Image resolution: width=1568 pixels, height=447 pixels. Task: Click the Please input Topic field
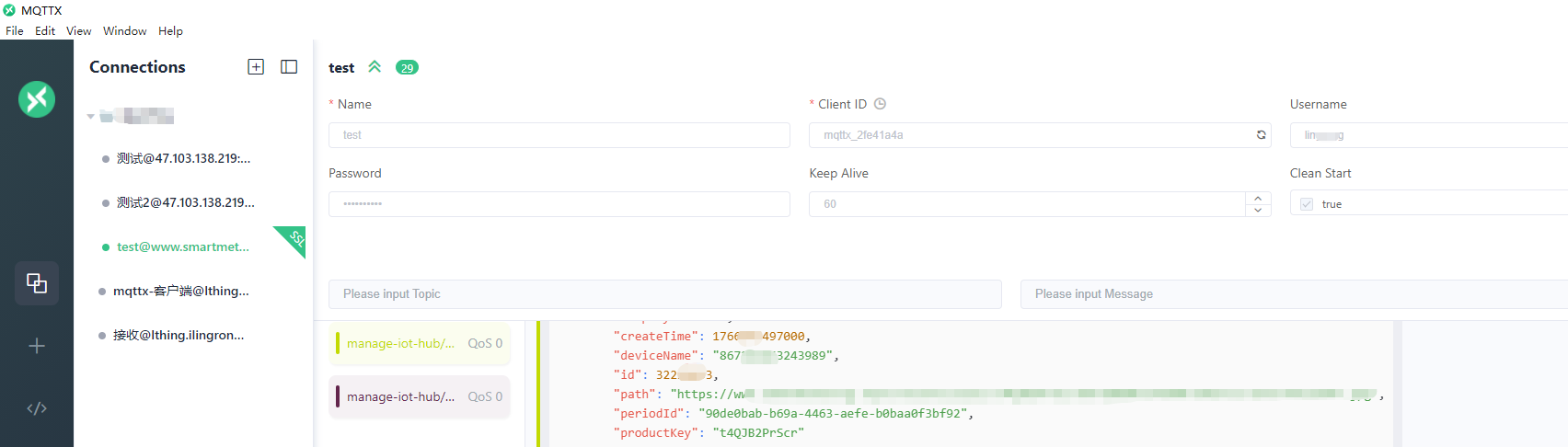[x=664, y=294]
